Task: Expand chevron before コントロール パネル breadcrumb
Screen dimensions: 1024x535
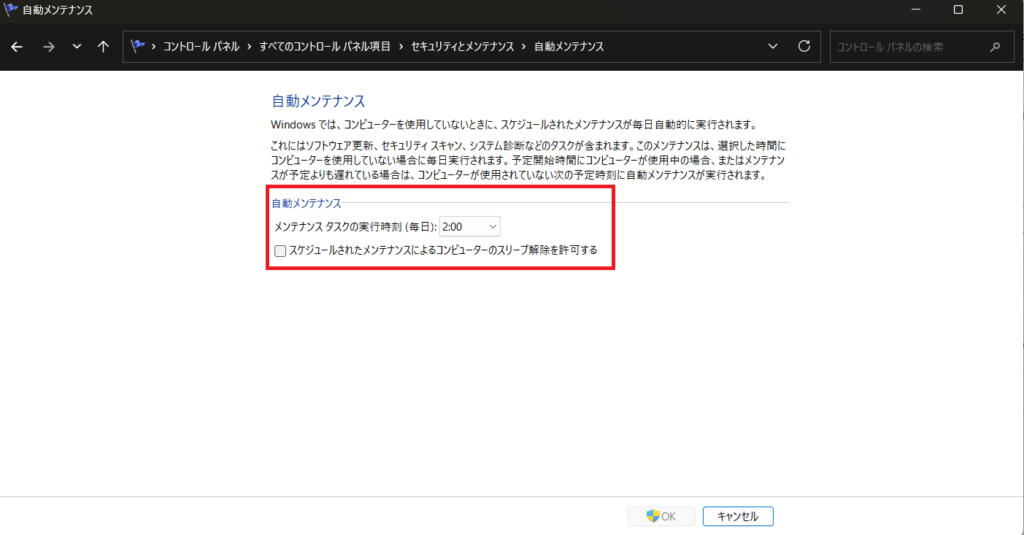Action: pos(153,47)
